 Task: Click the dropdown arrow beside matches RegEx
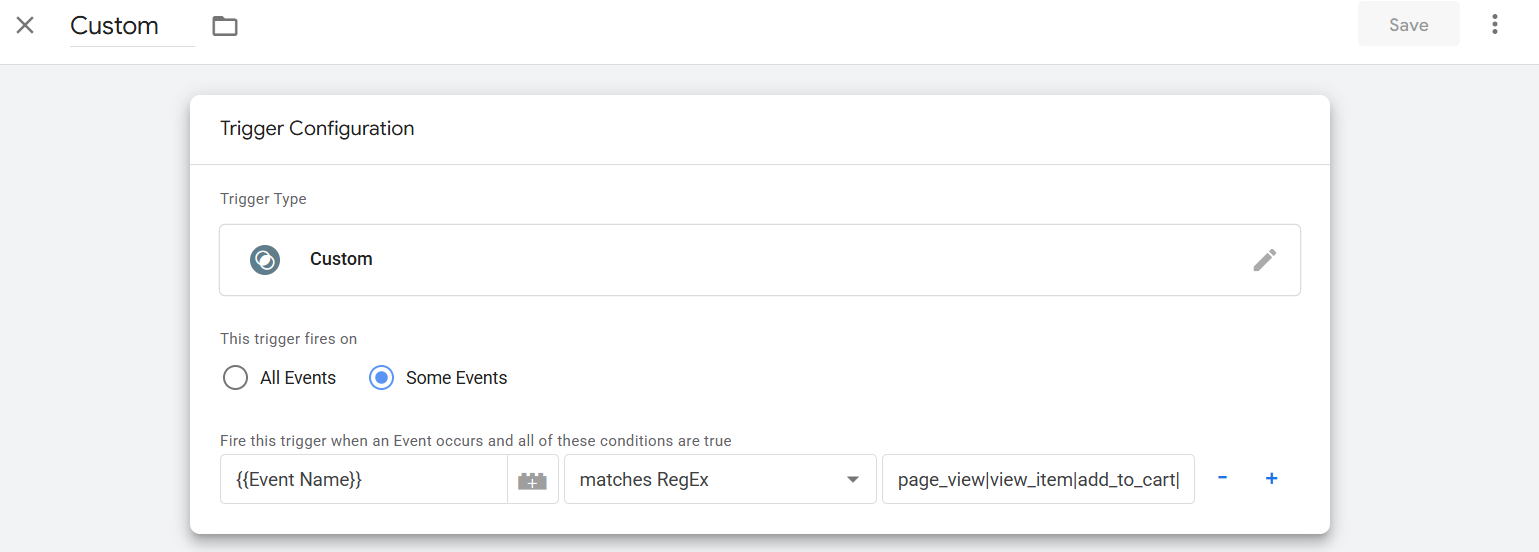pos(853,480)
